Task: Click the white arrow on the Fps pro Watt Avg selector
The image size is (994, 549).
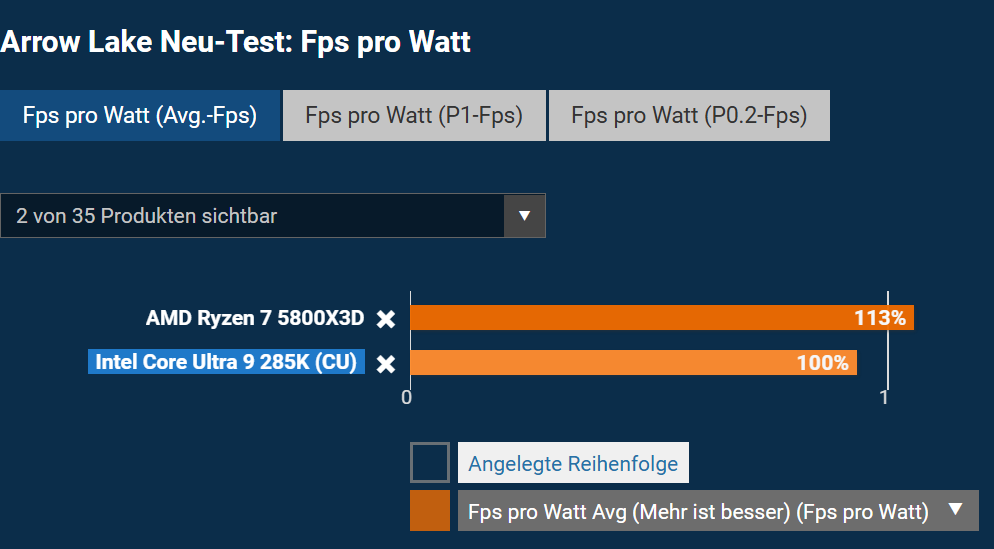Action: tap(955, 509)
